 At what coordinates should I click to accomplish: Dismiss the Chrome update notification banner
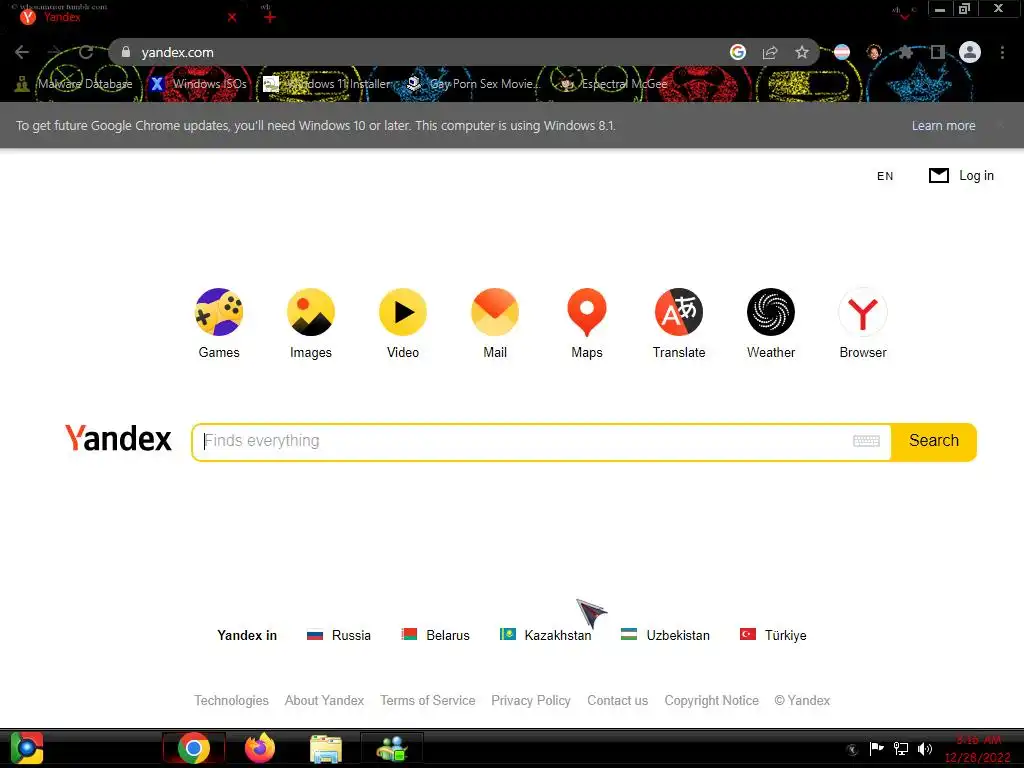point(1000,125)
